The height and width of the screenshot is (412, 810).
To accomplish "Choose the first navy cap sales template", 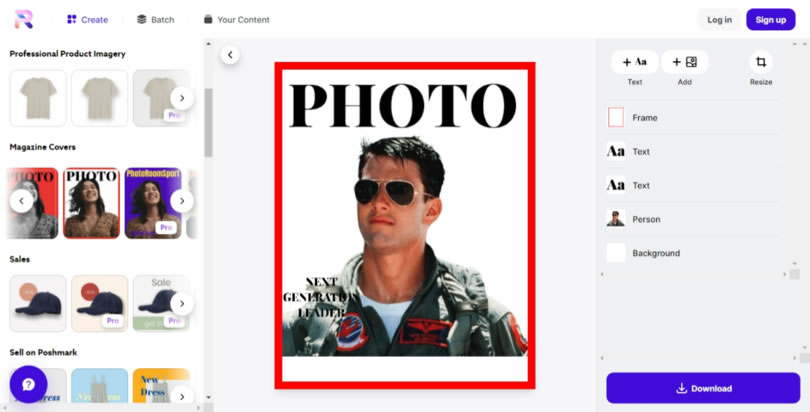I will [x=38, y=304].
